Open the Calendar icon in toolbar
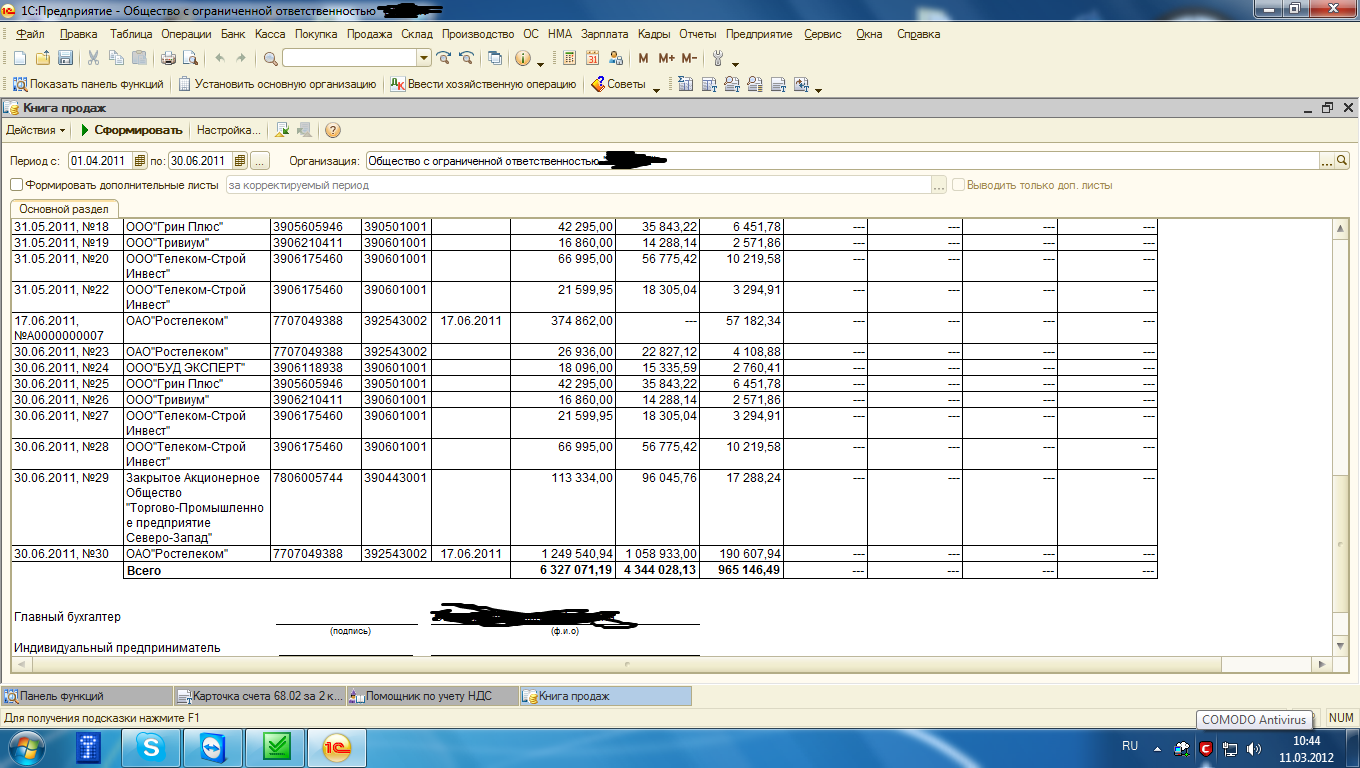The width and height of the screenshot is (1360, 768). 592,58
